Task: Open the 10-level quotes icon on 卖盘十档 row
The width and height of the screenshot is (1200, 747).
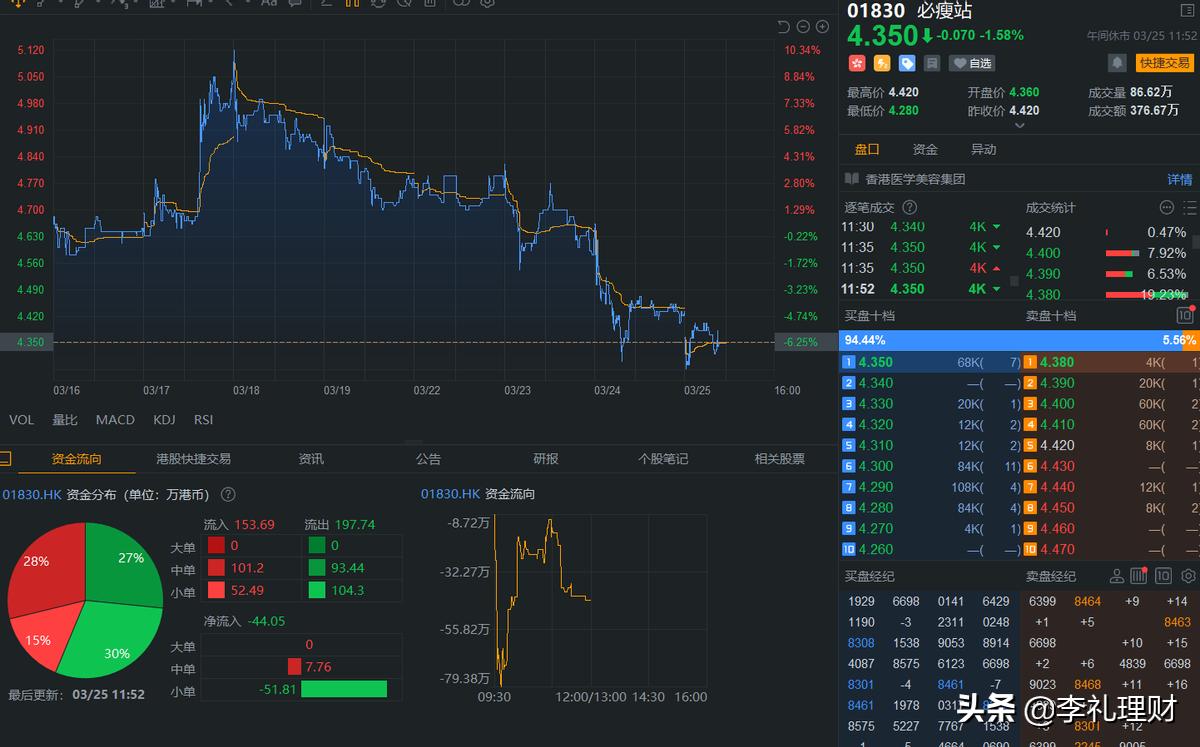Action: click(1184, 315)
